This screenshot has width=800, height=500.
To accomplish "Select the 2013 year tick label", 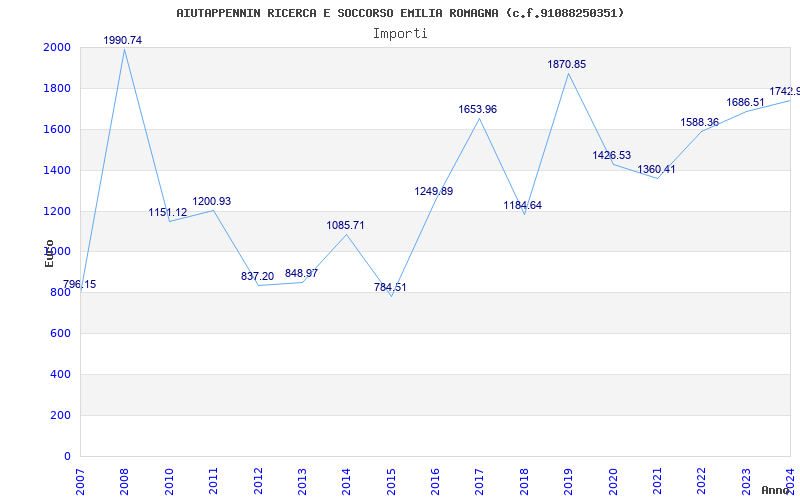I will pyautogui.click(x=302, y=481).
